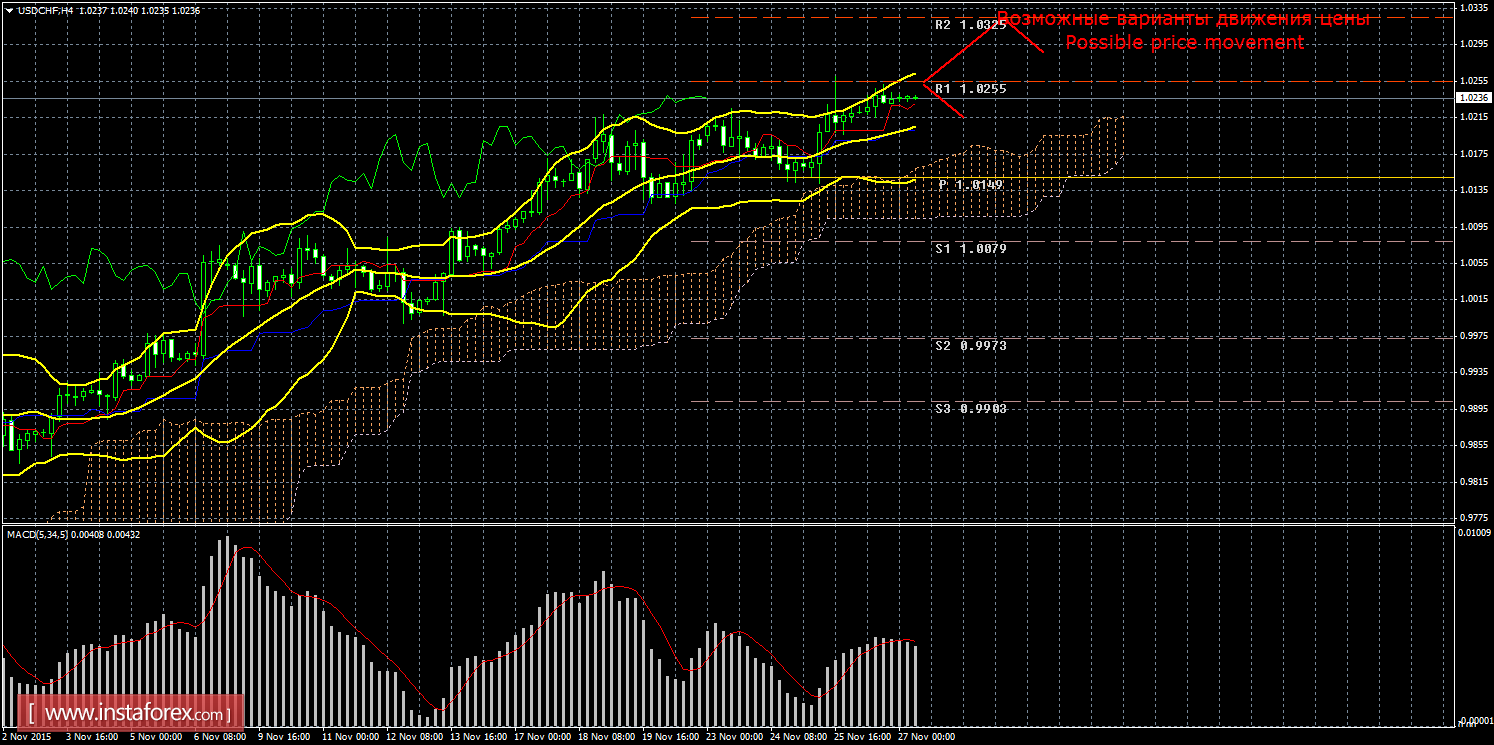Click the Russian 'Возможные варианты движения цены' annotation

[1183, 19]
